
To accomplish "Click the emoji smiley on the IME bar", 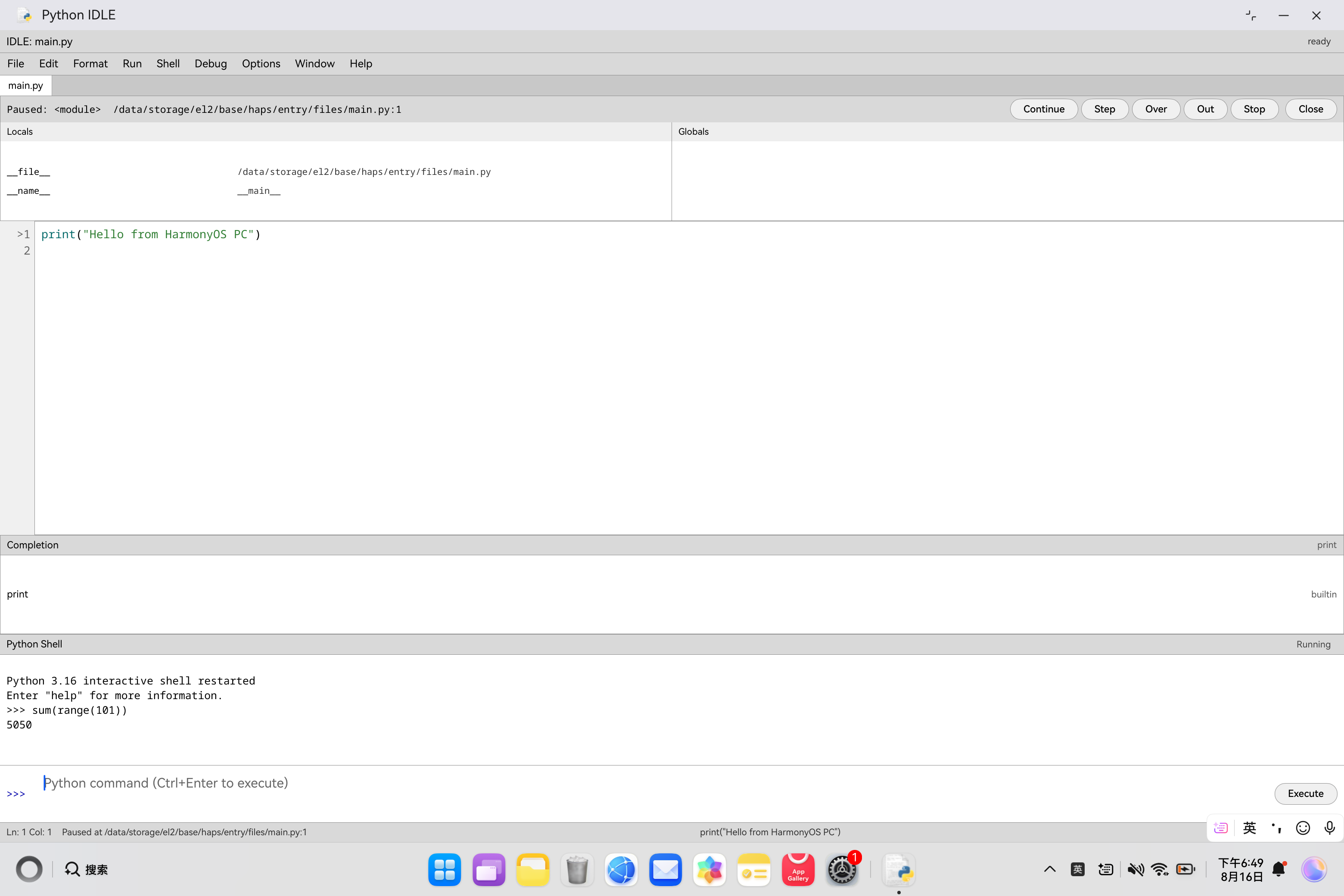I will 1303,828.
